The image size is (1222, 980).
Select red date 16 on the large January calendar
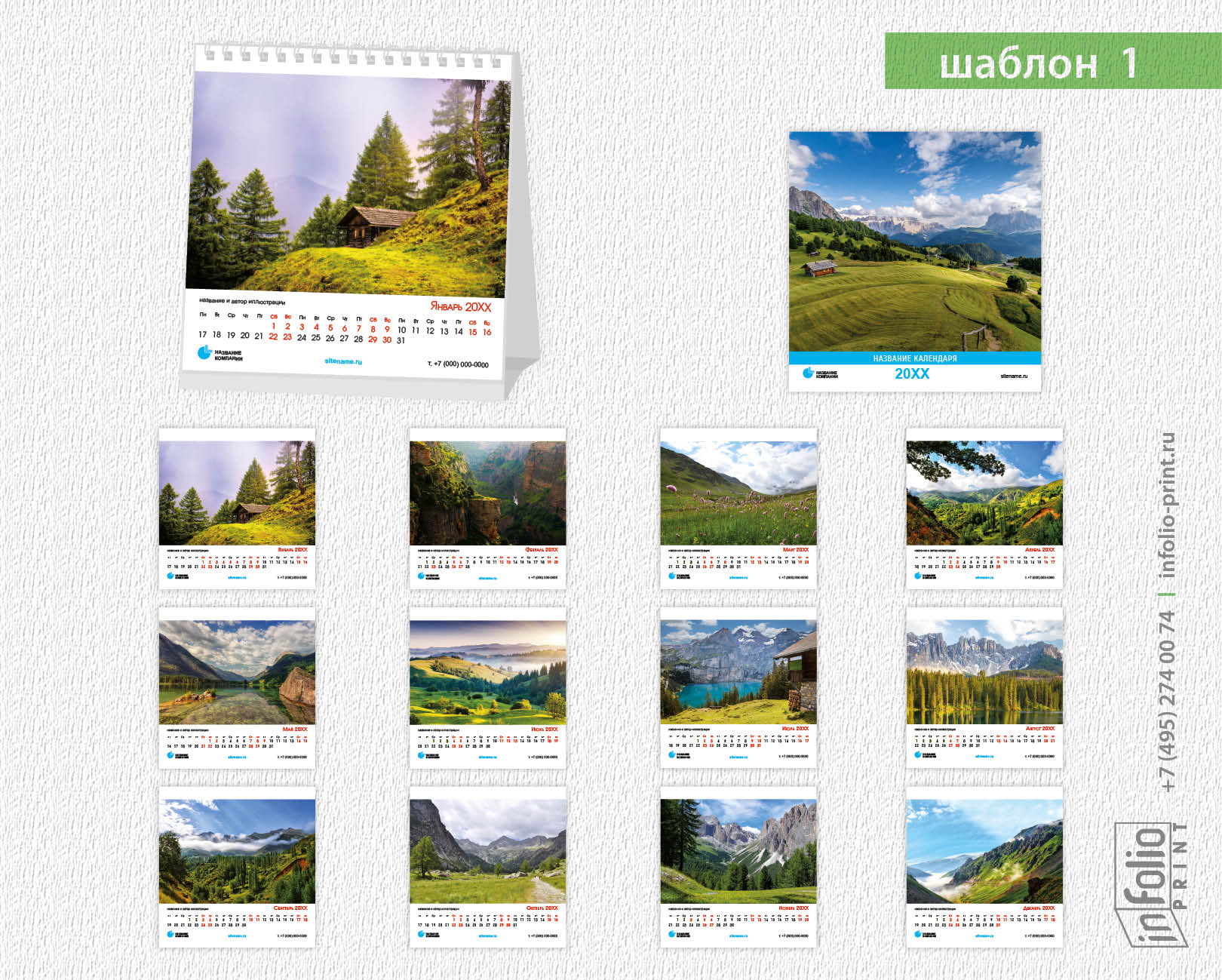coord(487,332)
